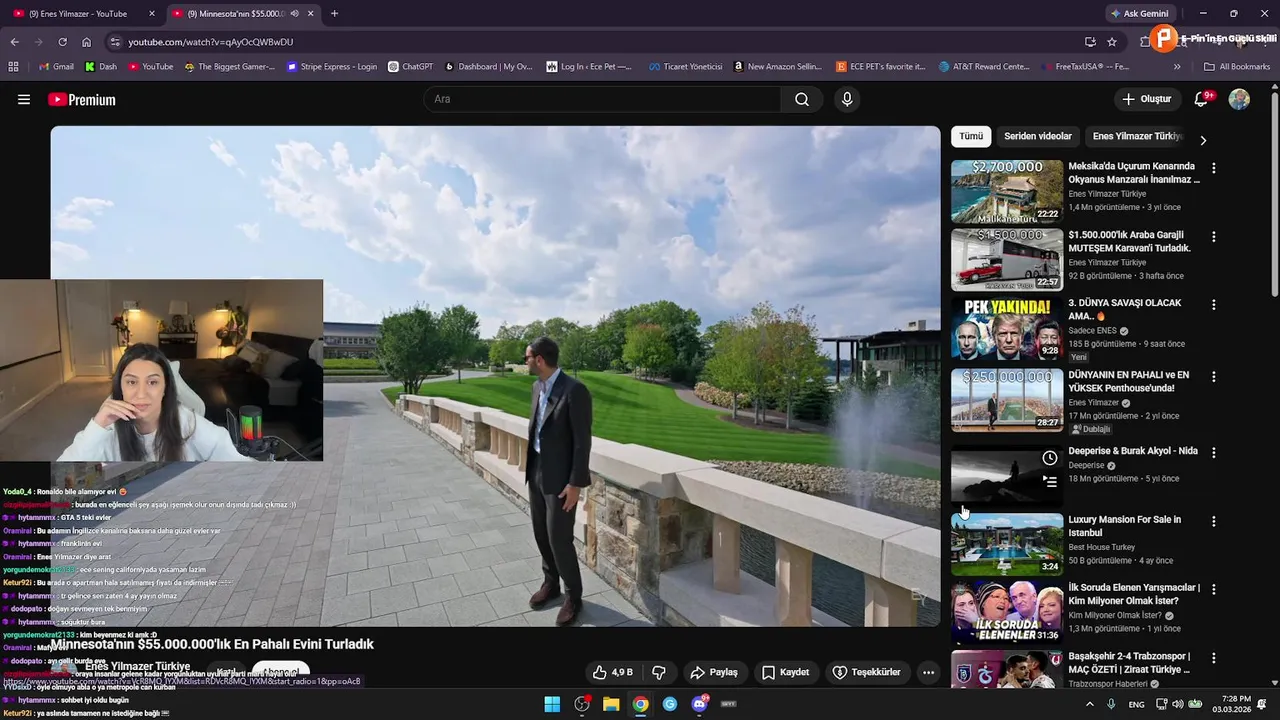
Task: Open a new browser tab
Action: pyautogui.click(x=334, y=14)
